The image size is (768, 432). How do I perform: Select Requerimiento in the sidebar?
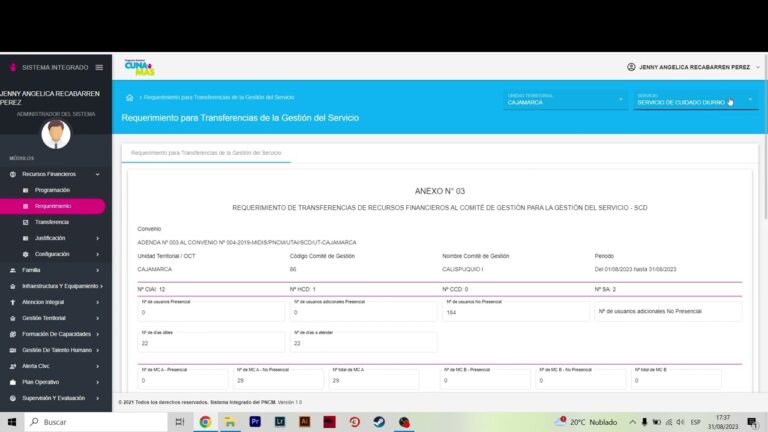[53, 206]
